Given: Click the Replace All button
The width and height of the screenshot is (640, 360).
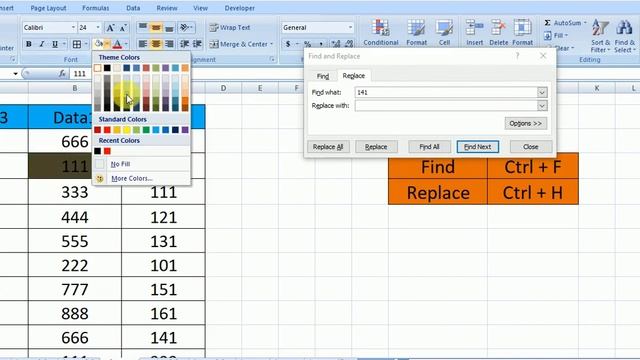Looking at the screenshot, I should point(328,147).
